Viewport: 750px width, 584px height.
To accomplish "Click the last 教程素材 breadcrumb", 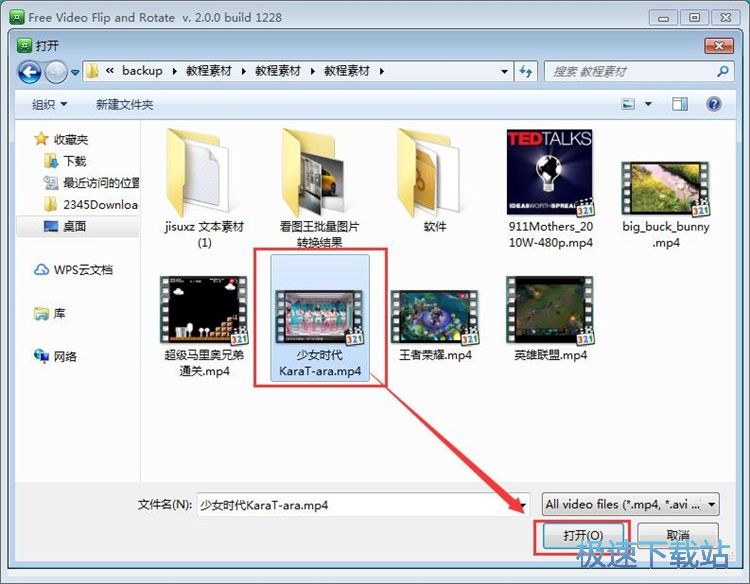I will (x=347, y=71).
